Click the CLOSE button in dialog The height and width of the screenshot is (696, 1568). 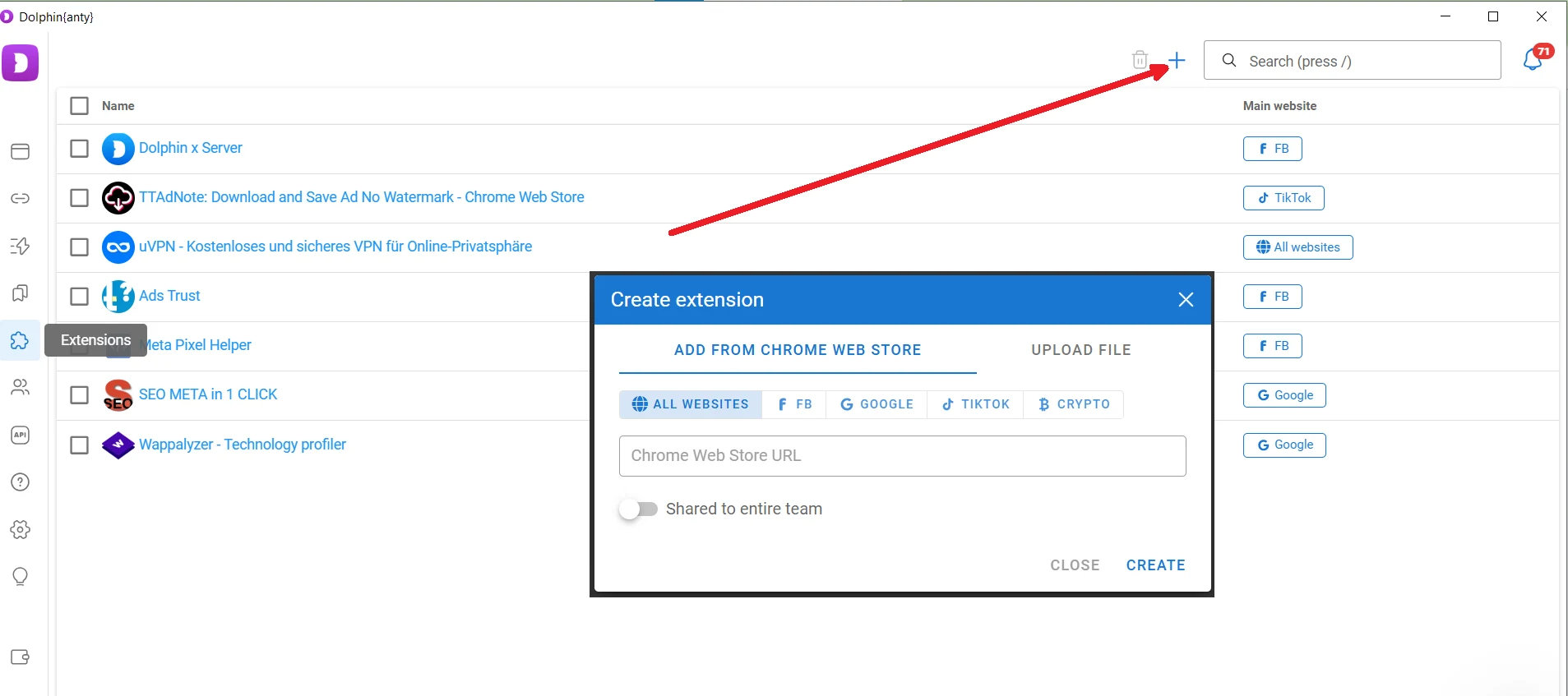click(x=1075, y=565)
